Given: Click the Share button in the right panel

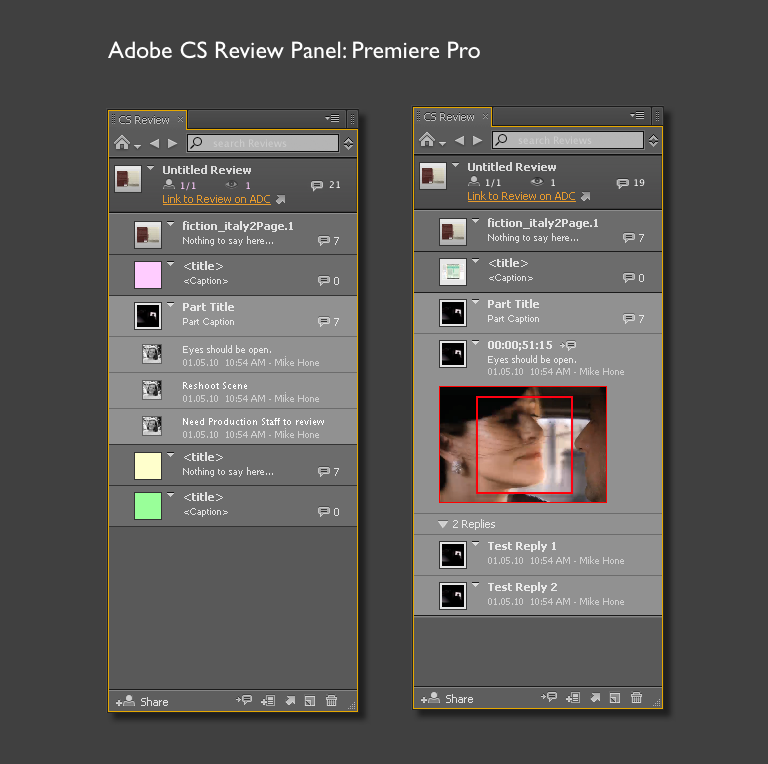Looking at the screenshot, I should pos(447,699).
